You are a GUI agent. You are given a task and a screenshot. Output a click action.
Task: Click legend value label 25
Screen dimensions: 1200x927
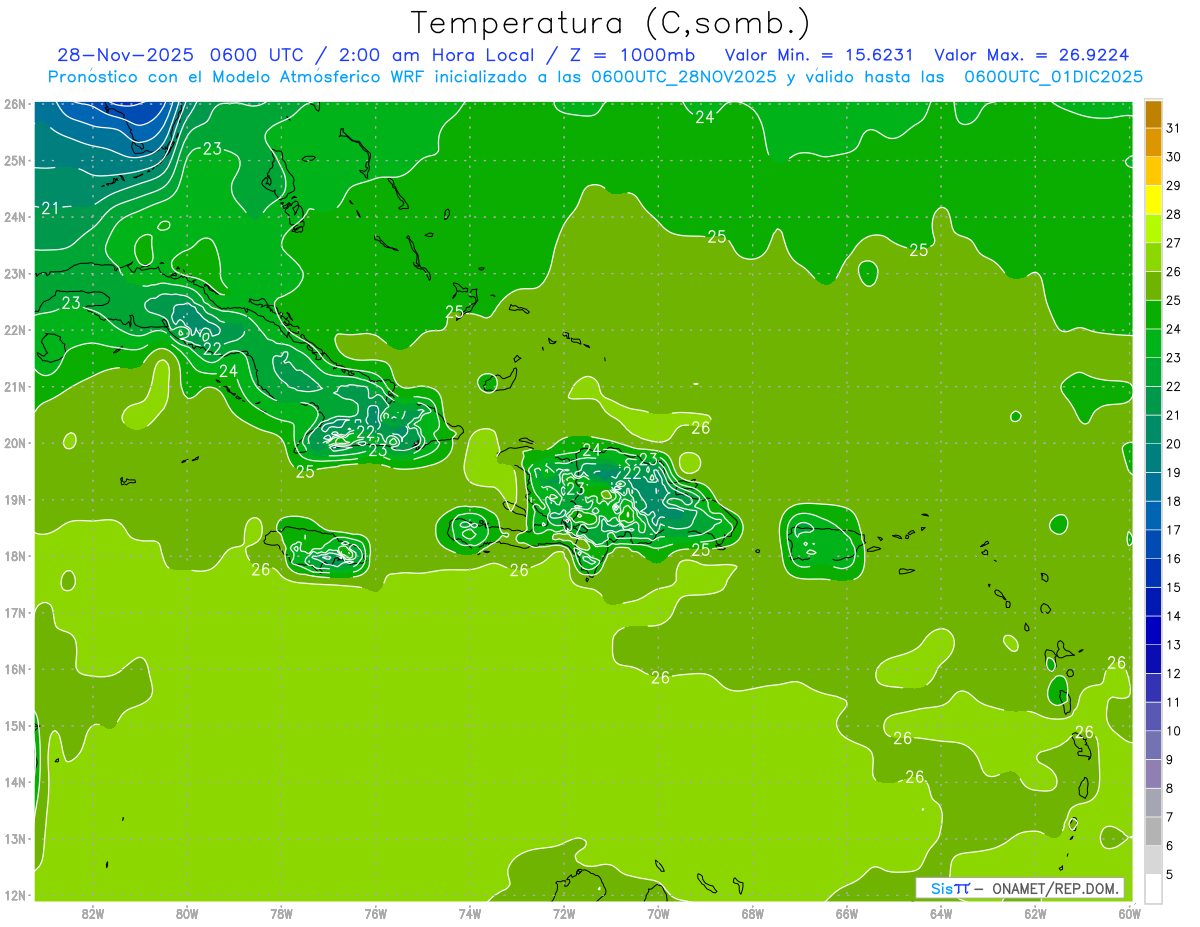pos(1173,301)
